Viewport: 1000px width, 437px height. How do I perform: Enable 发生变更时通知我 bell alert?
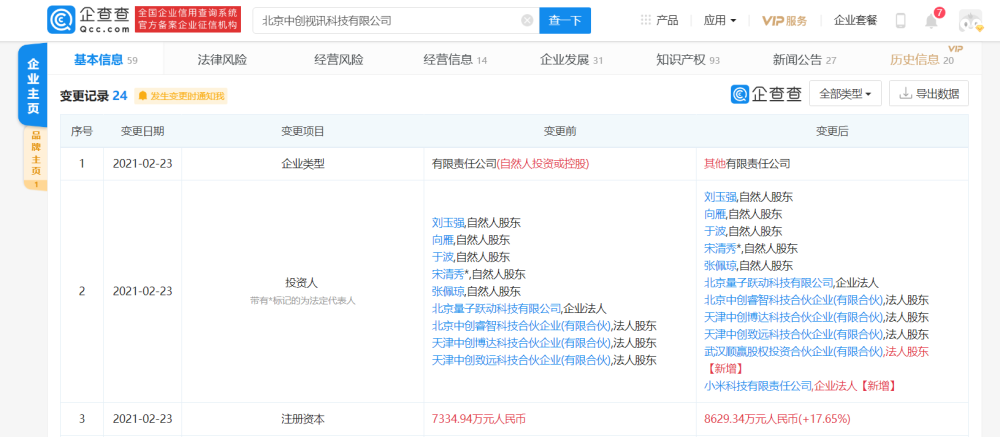point(180,96)
